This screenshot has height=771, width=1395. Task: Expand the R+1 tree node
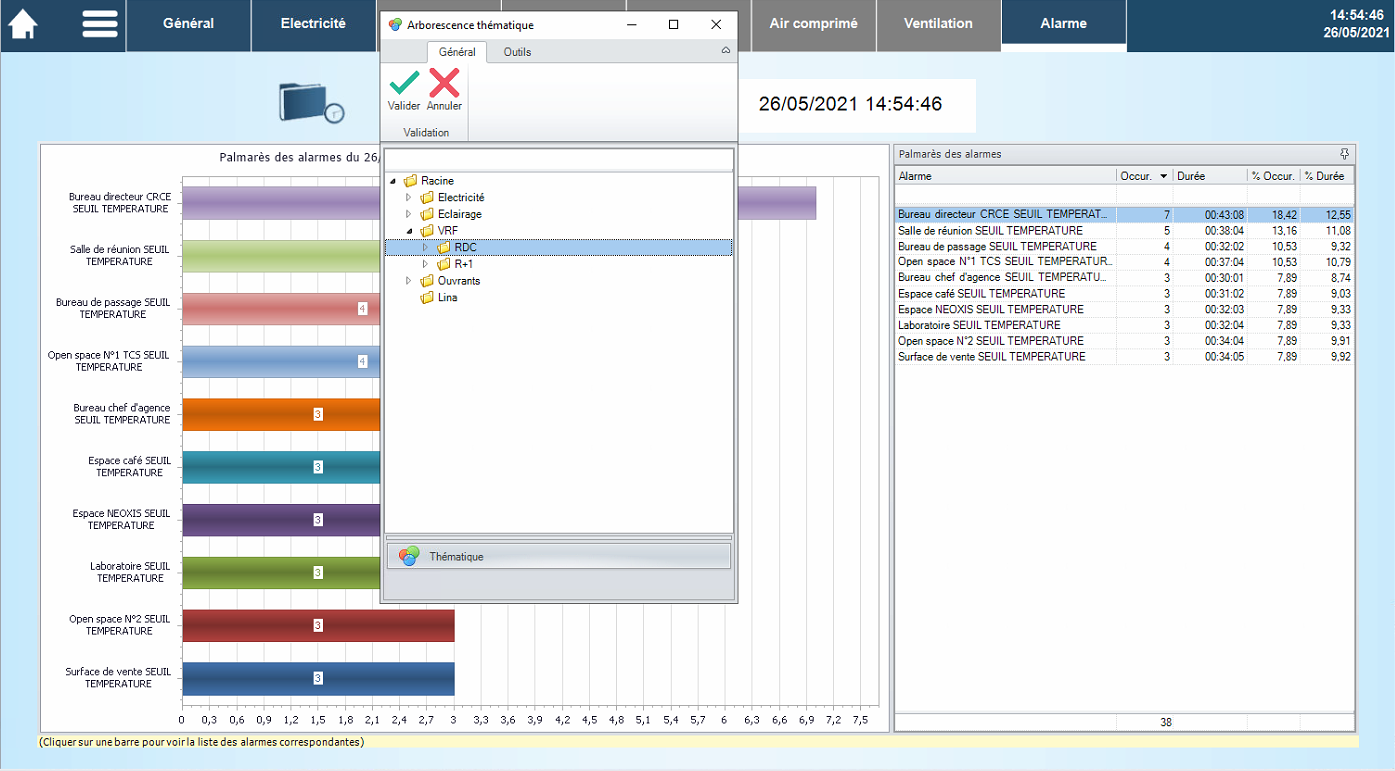click(425, 265)
